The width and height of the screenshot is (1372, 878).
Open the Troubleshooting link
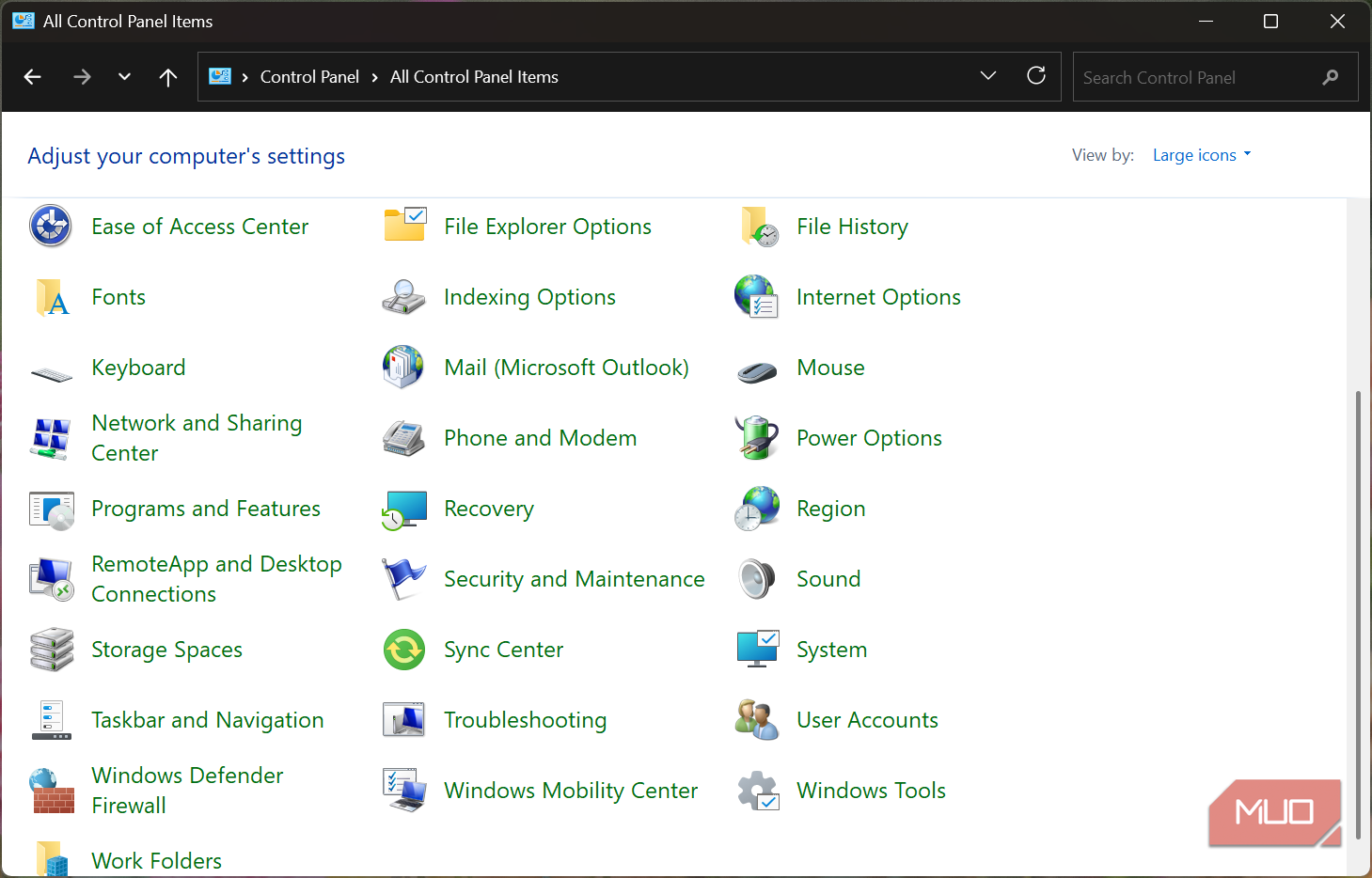tap(526, 720)
